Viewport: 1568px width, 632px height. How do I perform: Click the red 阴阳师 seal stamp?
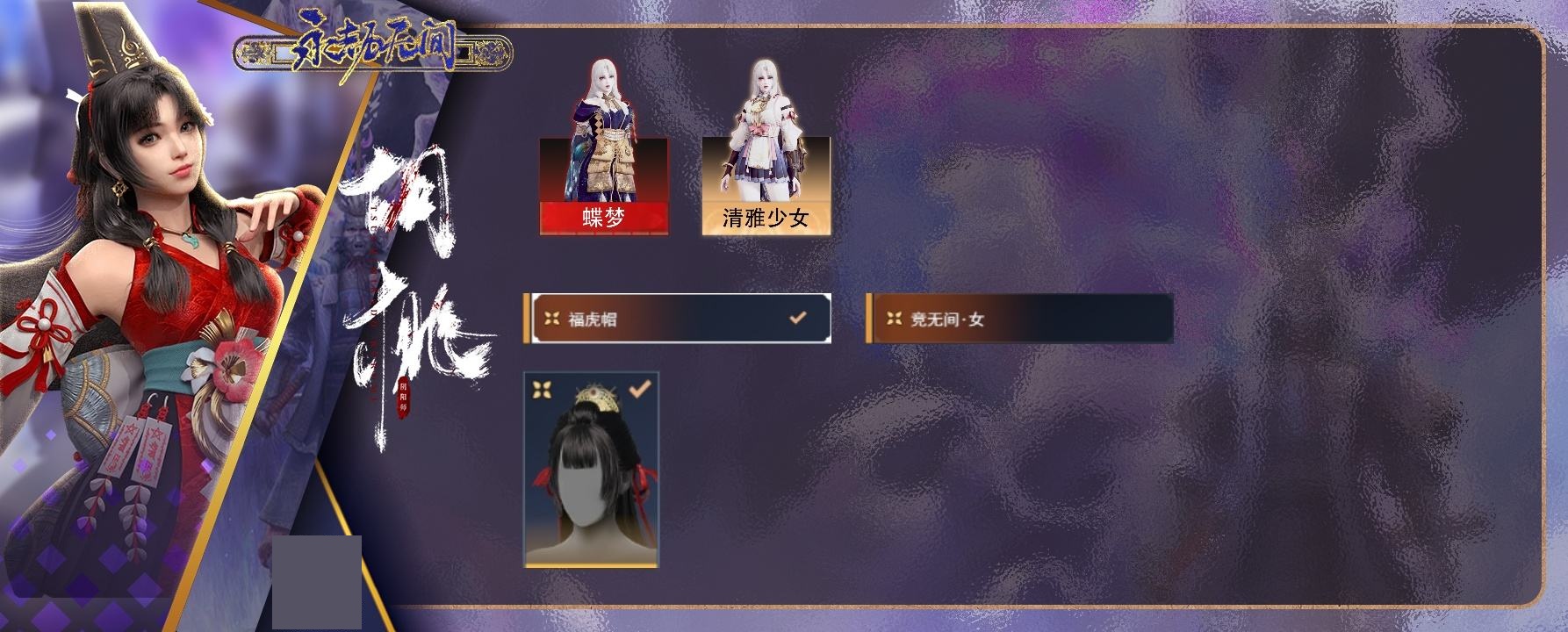point(403,397)
